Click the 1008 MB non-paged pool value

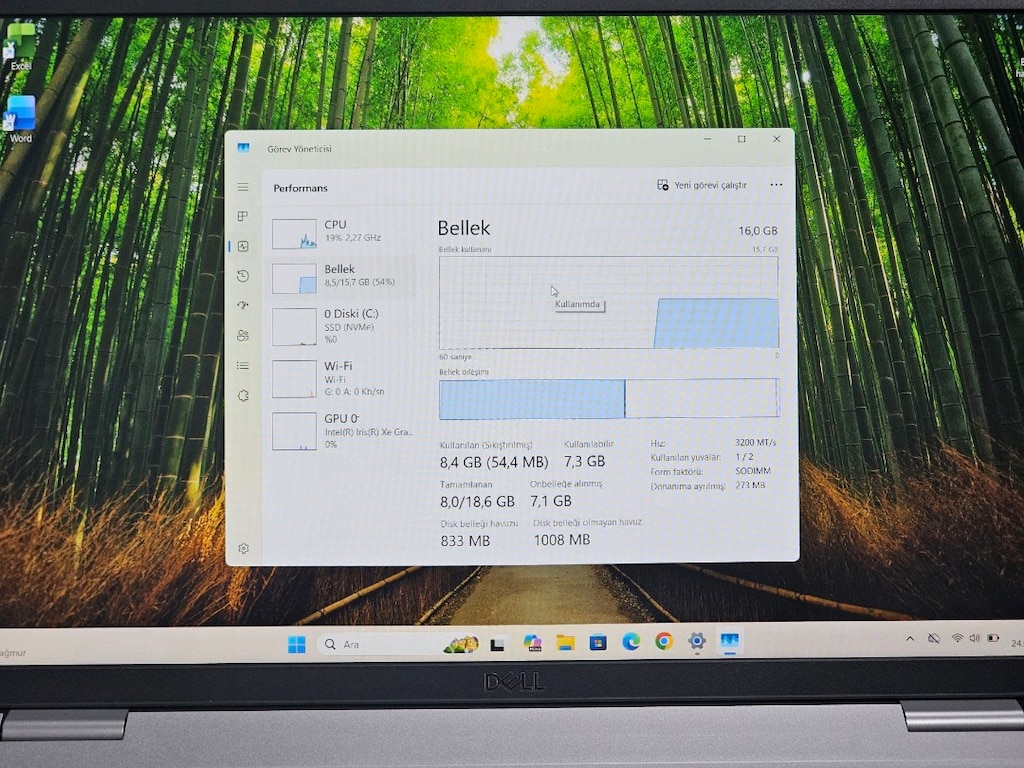(x=562, y=539)
